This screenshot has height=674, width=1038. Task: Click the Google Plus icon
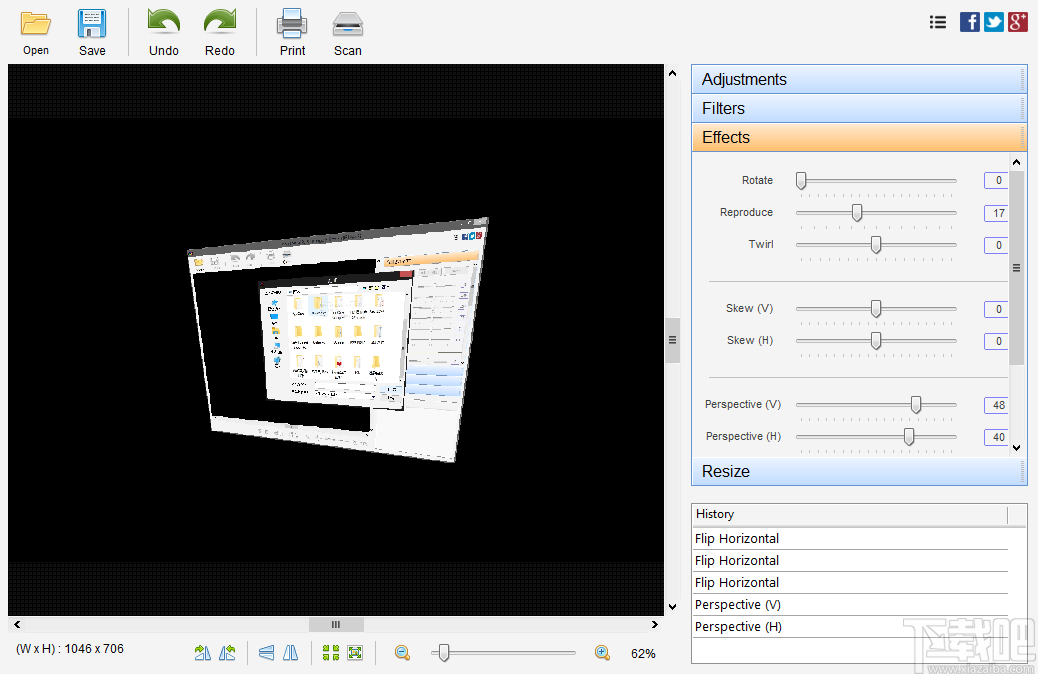pos(1017,22)
